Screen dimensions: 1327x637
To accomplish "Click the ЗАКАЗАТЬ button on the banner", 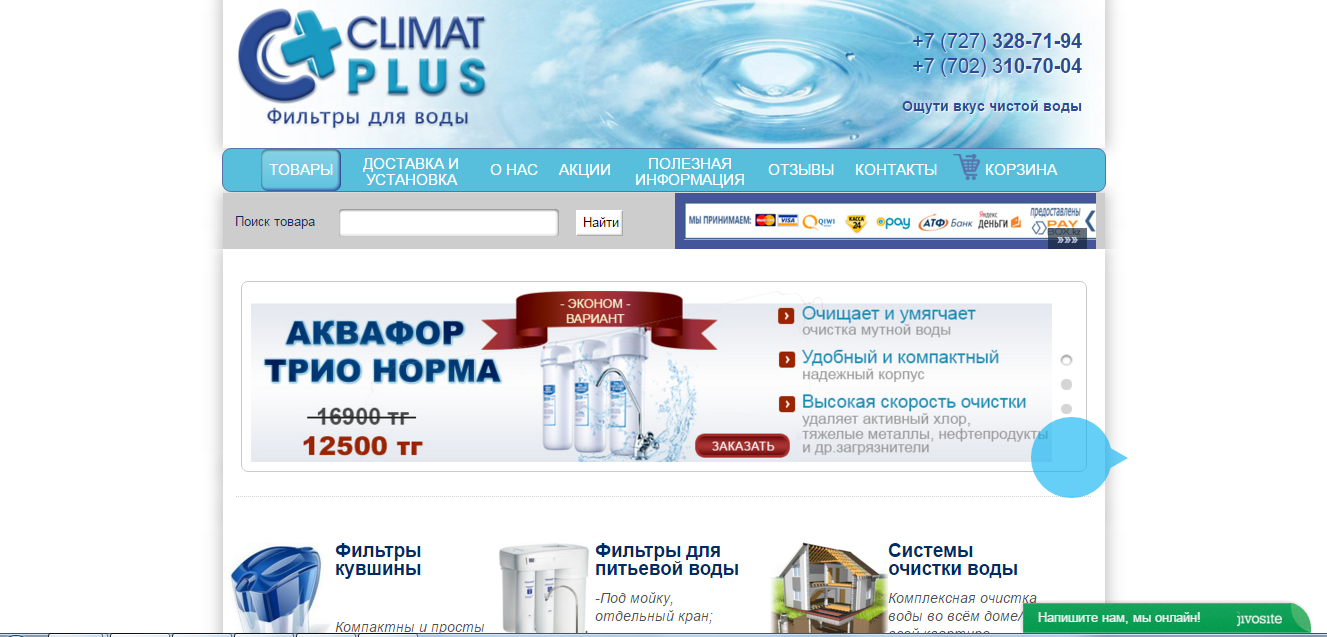I will tap(742, 446).
